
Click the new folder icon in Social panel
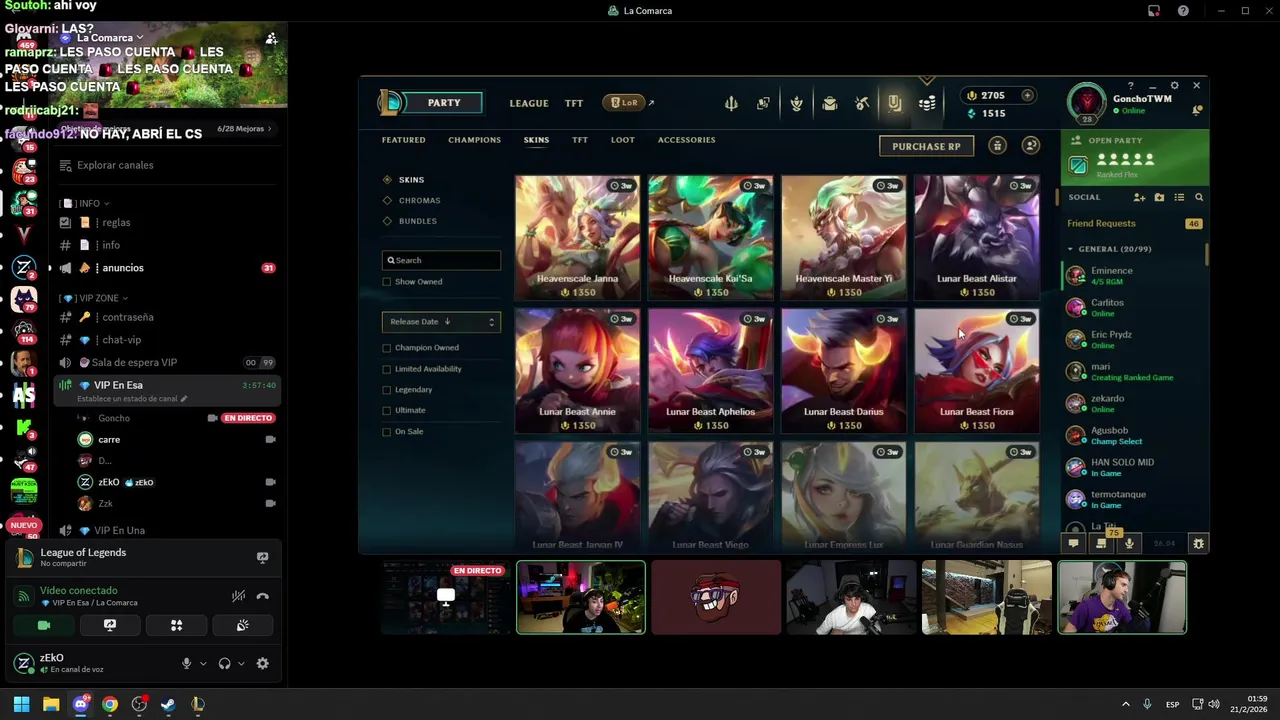pyautogui.click(x=1159, y=197)
